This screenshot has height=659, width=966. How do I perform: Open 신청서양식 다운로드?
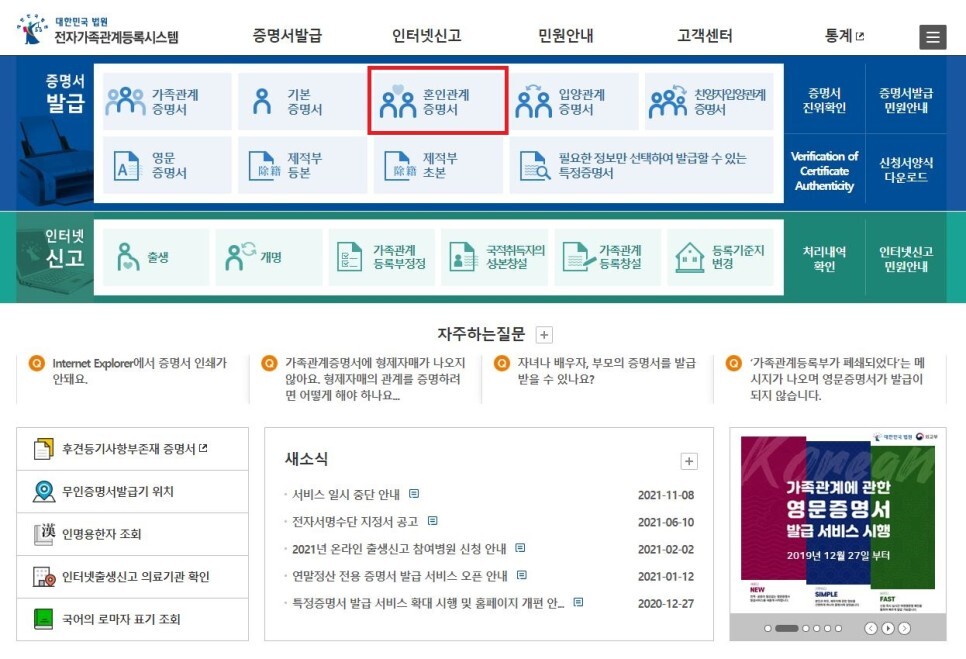[x=906, y=170]
